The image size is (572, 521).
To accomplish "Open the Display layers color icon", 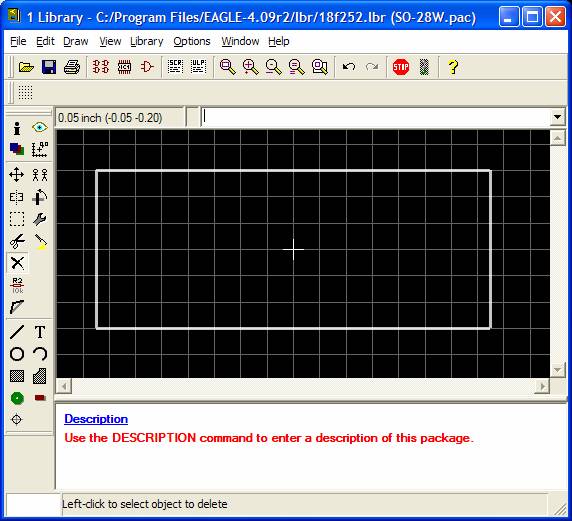I will (17, 149).
